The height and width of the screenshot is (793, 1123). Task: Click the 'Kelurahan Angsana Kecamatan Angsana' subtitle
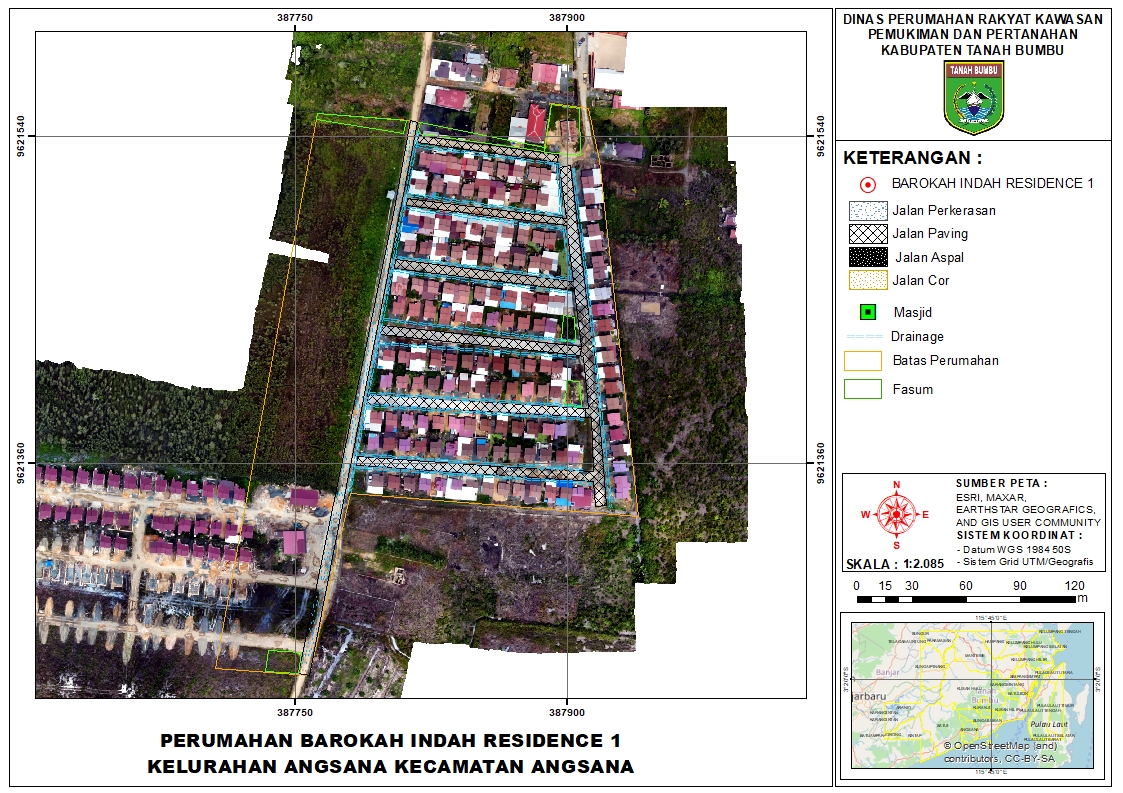click(x=390, y=767)
